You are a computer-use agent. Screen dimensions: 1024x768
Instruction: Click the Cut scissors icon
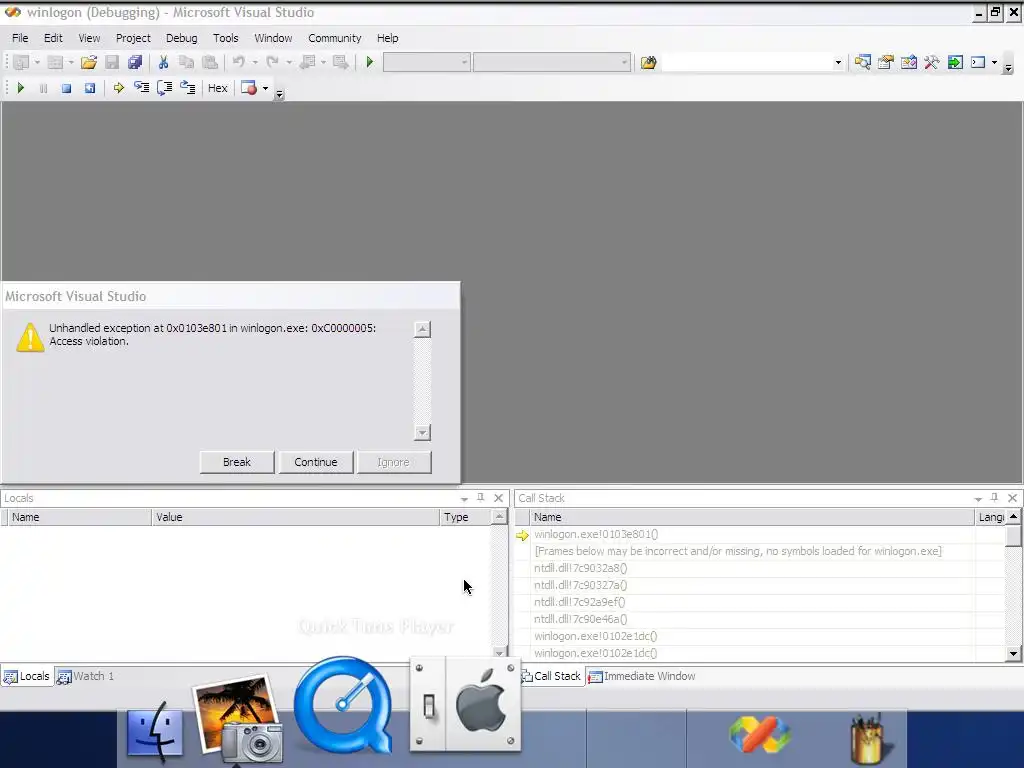[163, 63]
